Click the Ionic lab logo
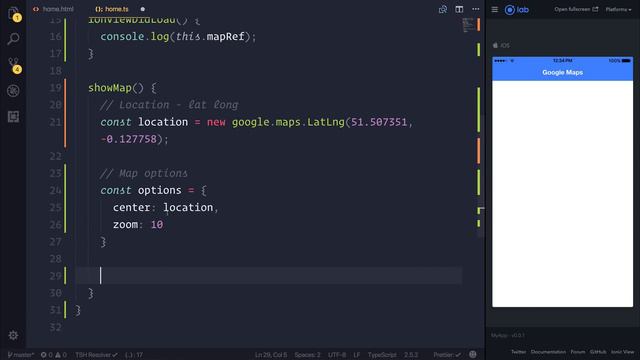Image resolution: width=640 pixels, height=360 pixels. [x=517, y=9]
